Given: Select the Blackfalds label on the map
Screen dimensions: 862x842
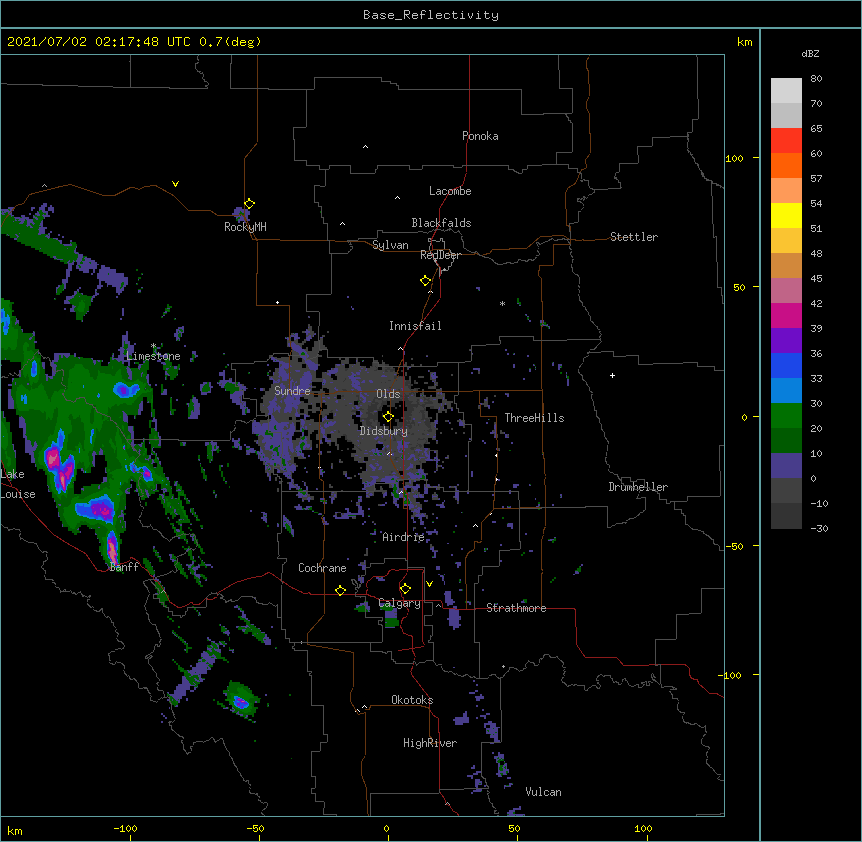Looking at the screenshot, I should tap(441, 223).
